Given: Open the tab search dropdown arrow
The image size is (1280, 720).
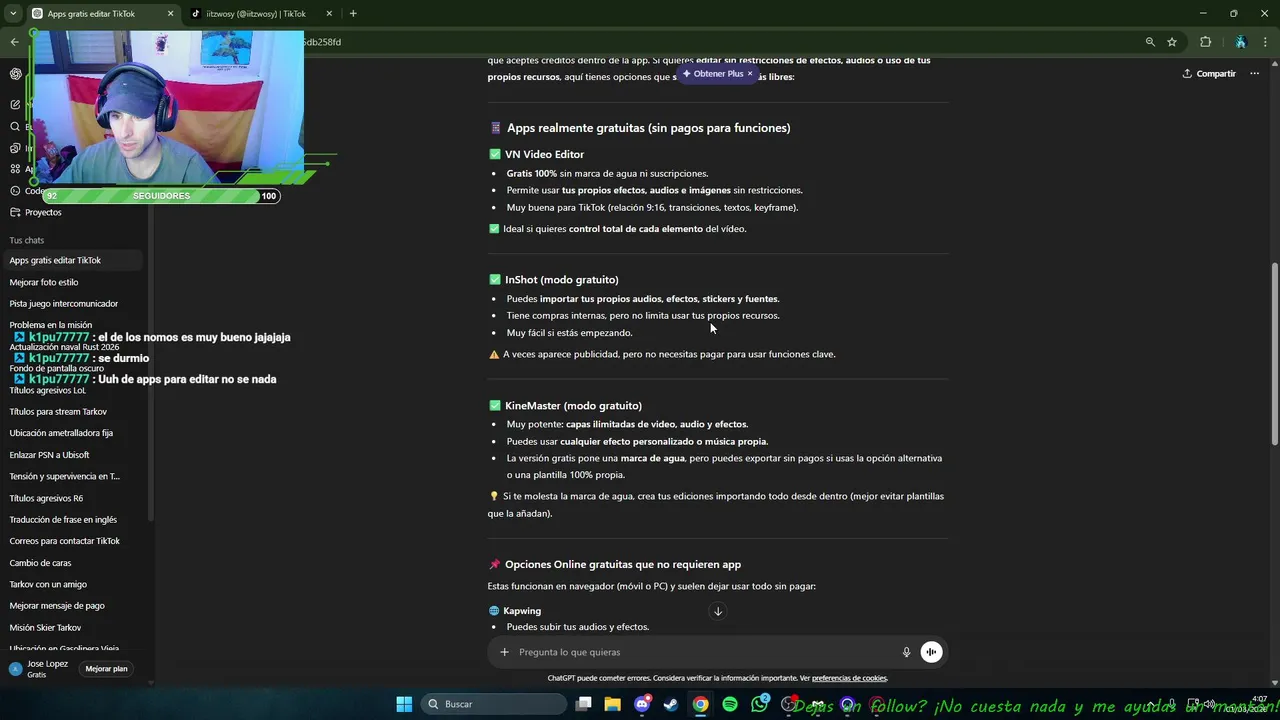Looking at the screenshot, I should coord(11,14).
